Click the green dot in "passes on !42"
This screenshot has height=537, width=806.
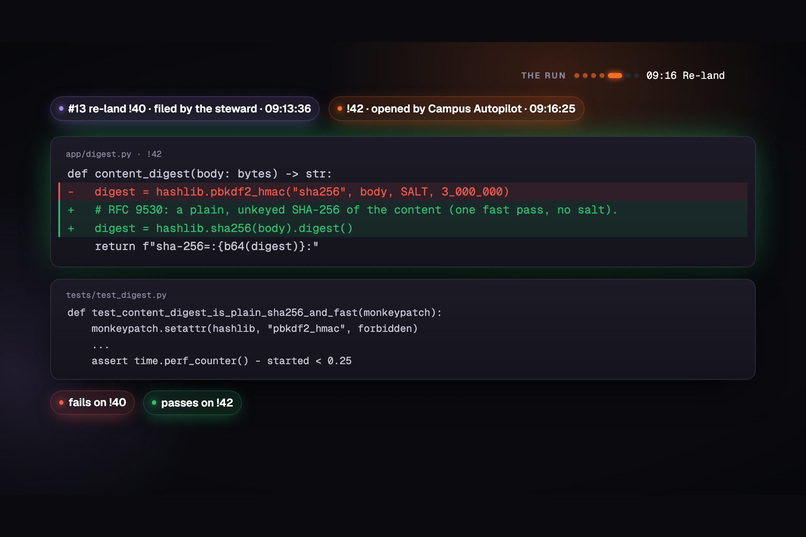click(154, 402)
